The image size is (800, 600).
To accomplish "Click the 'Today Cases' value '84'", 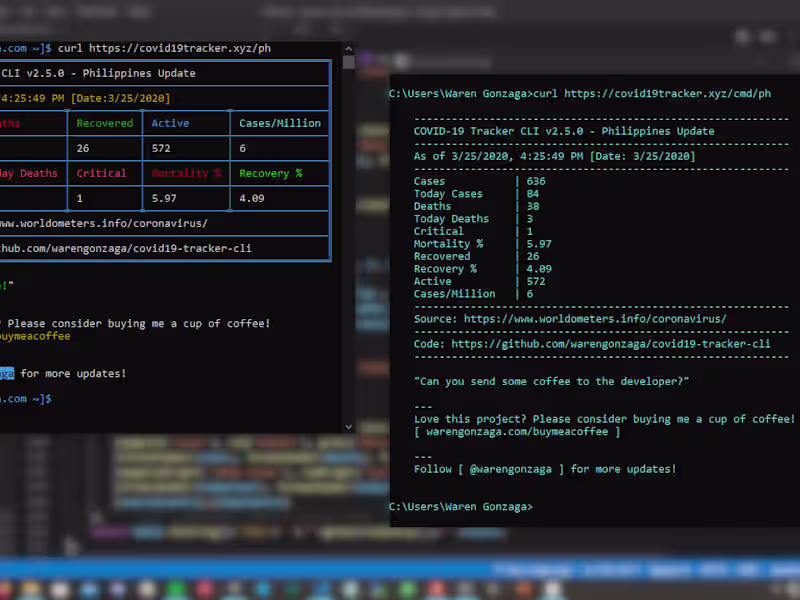I will [533, 194].
